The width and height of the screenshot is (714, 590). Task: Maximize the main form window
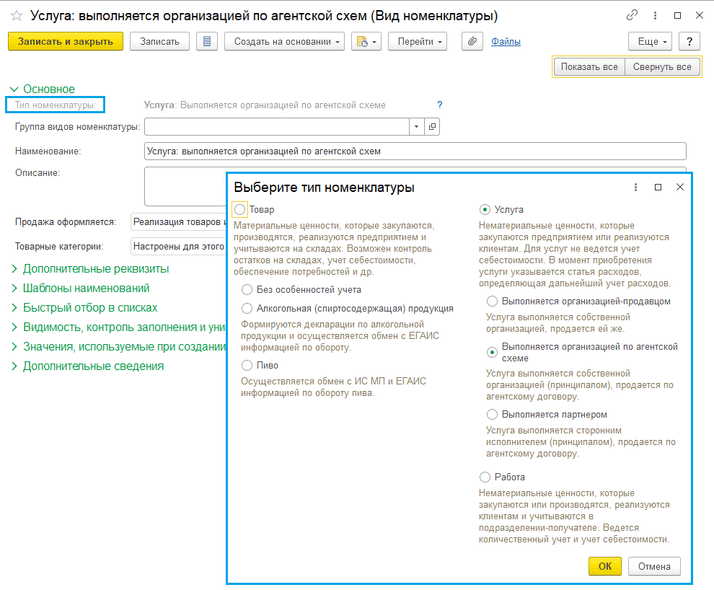(x=677, y=15)
